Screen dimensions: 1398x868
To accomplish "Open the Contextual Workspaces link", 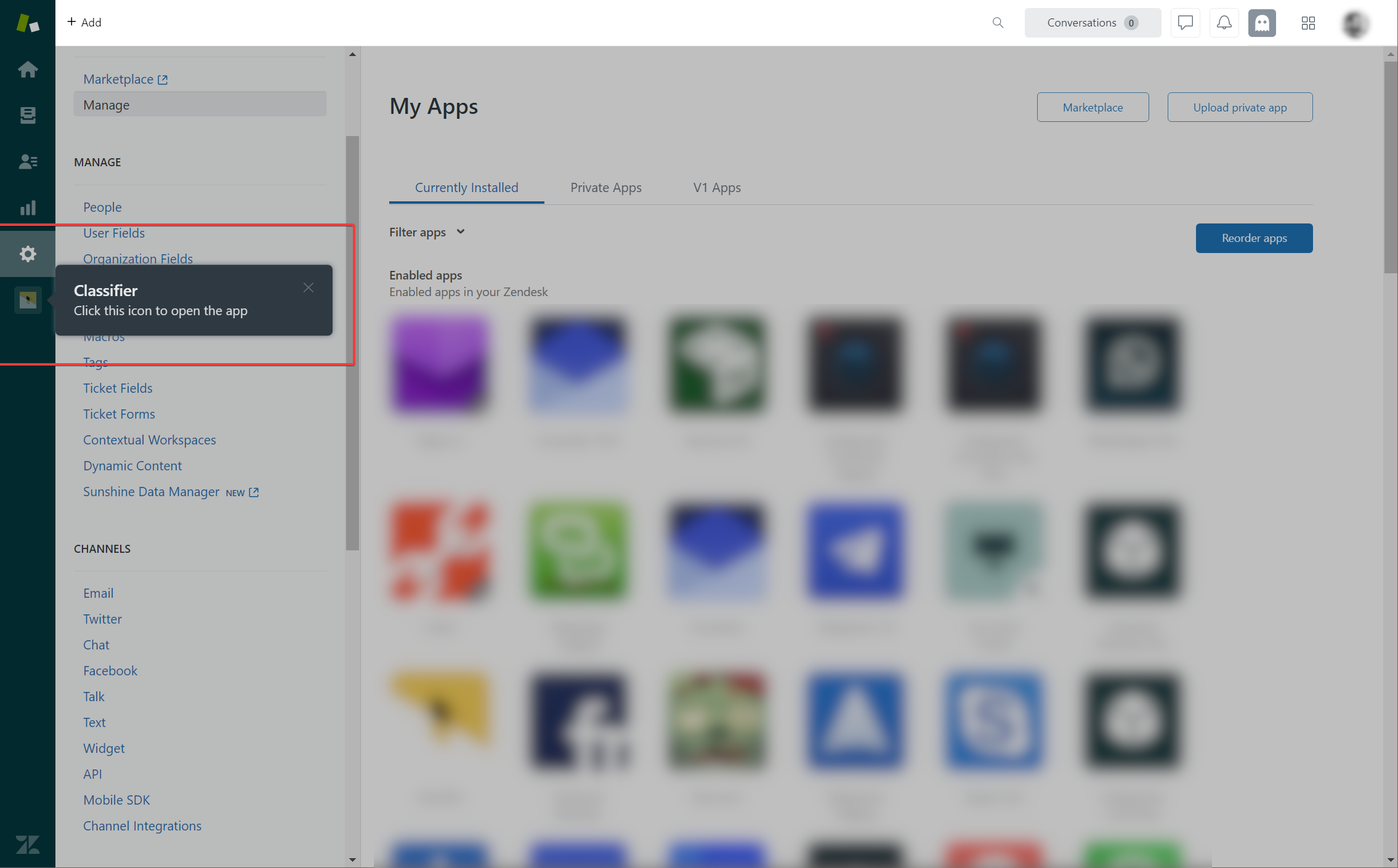I will pyautogui.click(x=150, y=440).
